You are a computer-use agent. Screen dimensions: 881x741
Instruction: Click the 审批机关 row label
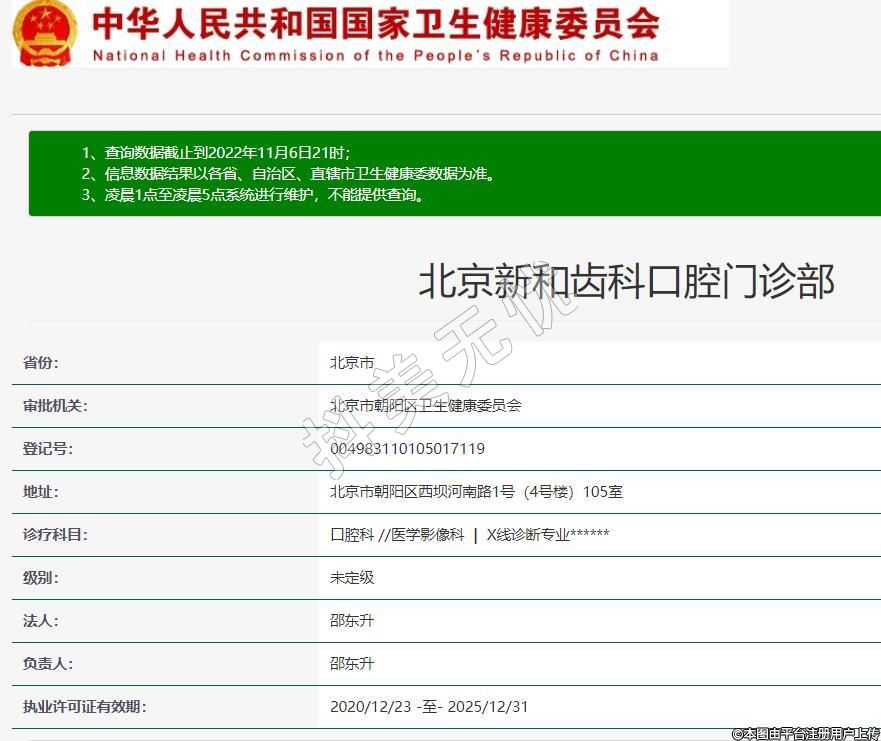55,406
